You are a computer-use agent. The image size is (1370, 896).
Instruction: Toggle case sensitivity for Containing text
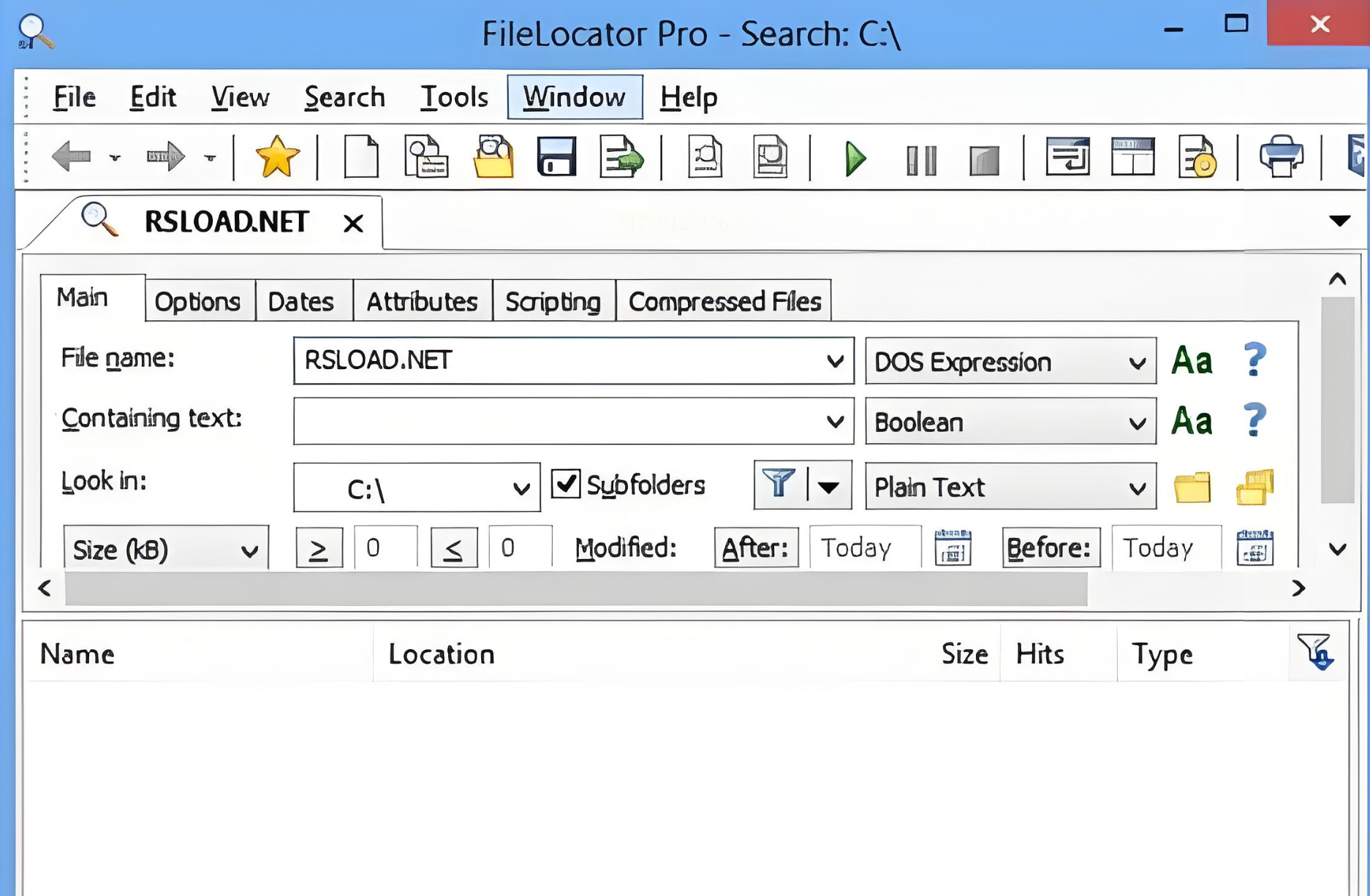1192,421
